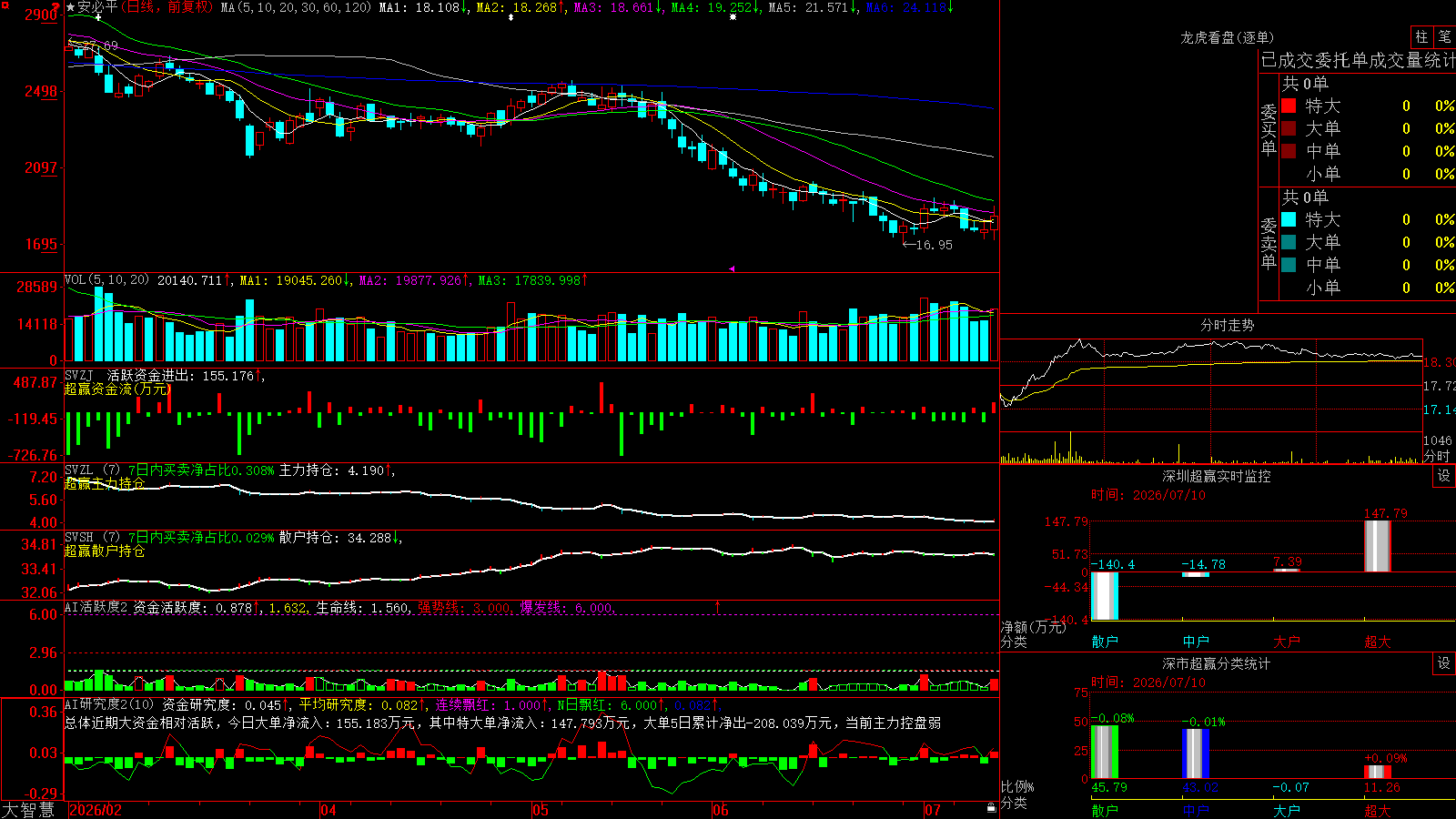Switch to 笔 (tick) display mode

[x=1444, y=37]
